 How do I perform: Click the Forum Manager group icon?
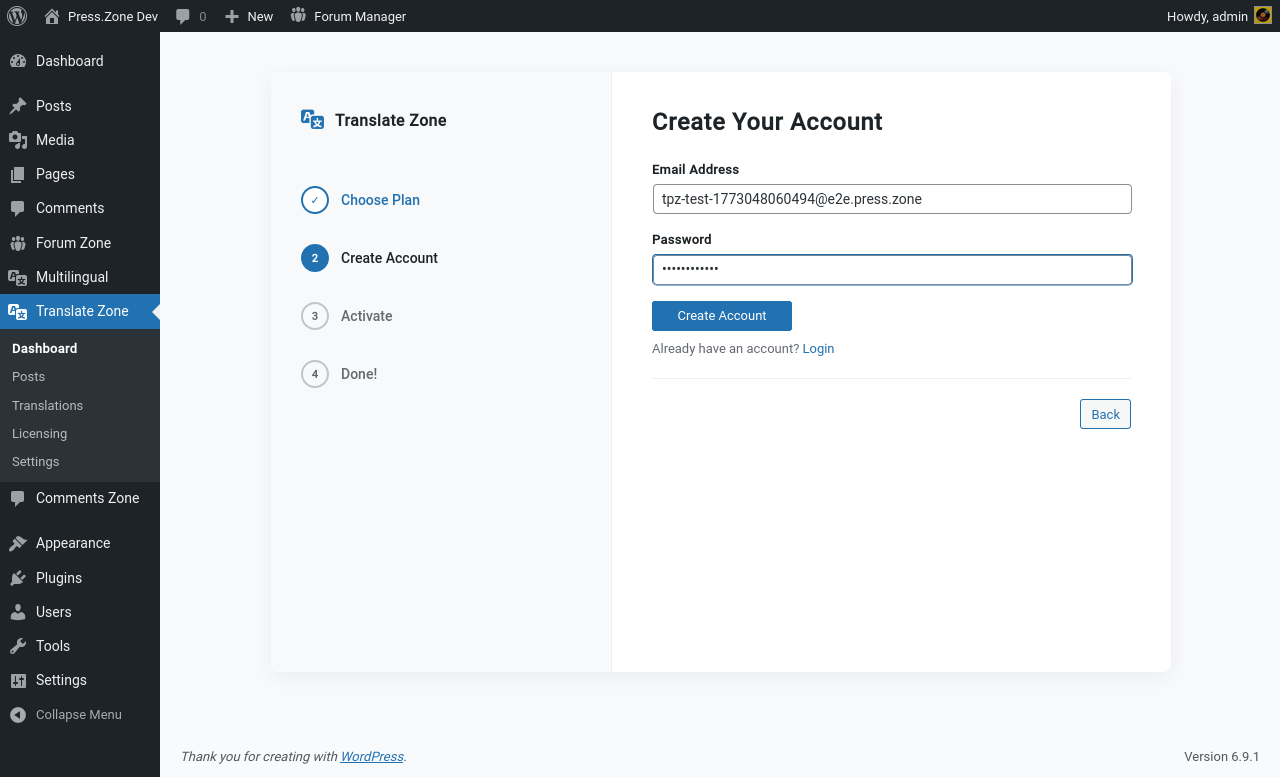[x=298, y=16]
